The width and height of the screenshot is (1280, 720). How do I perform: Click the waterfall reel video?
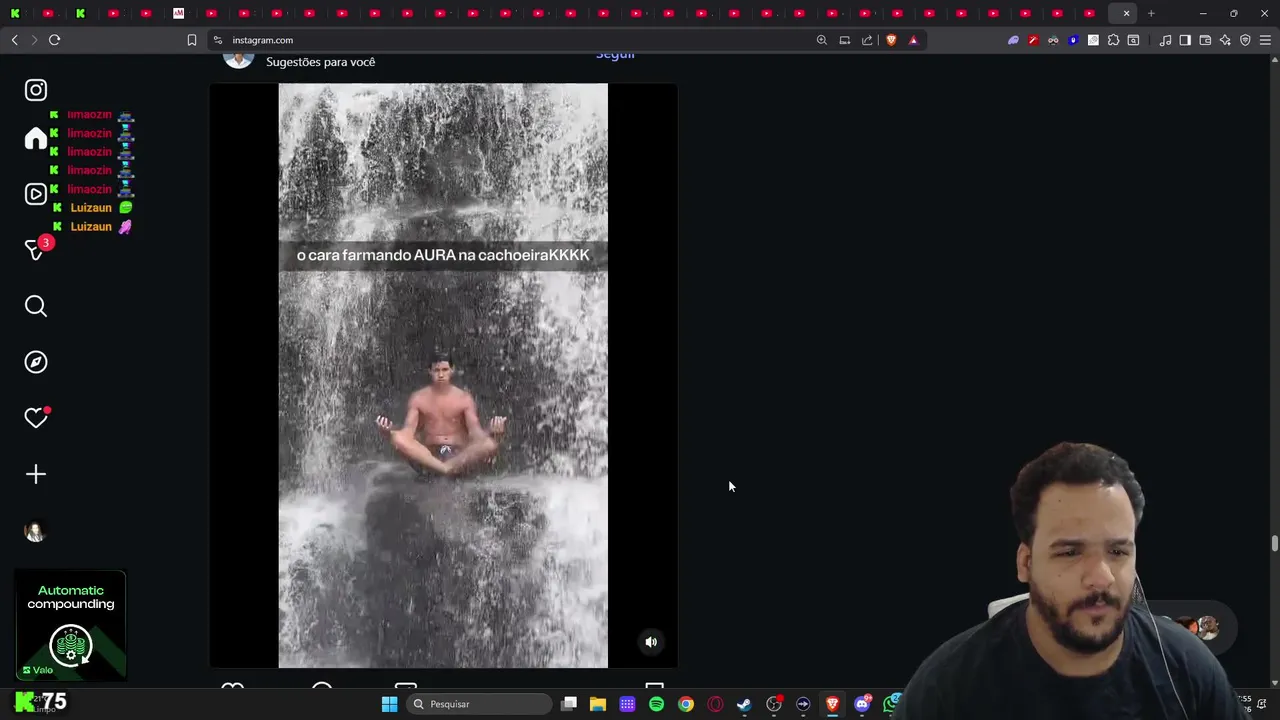point(443,375)
